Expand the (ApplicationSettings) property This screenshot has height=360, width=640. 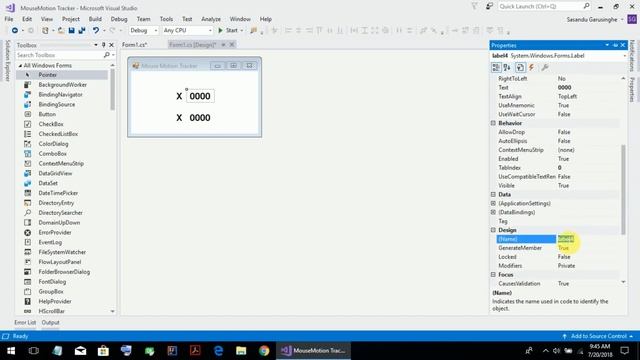(x=493, y=203)
